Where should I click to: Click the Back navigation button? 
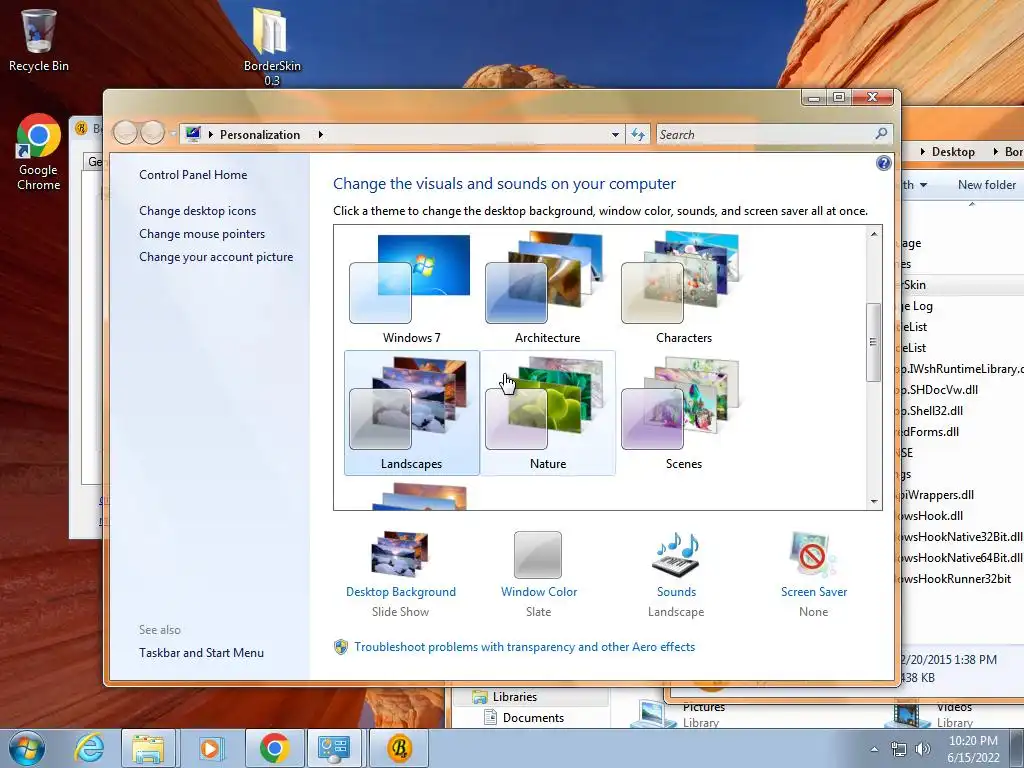pyautogui.click(x=125, y=133)
